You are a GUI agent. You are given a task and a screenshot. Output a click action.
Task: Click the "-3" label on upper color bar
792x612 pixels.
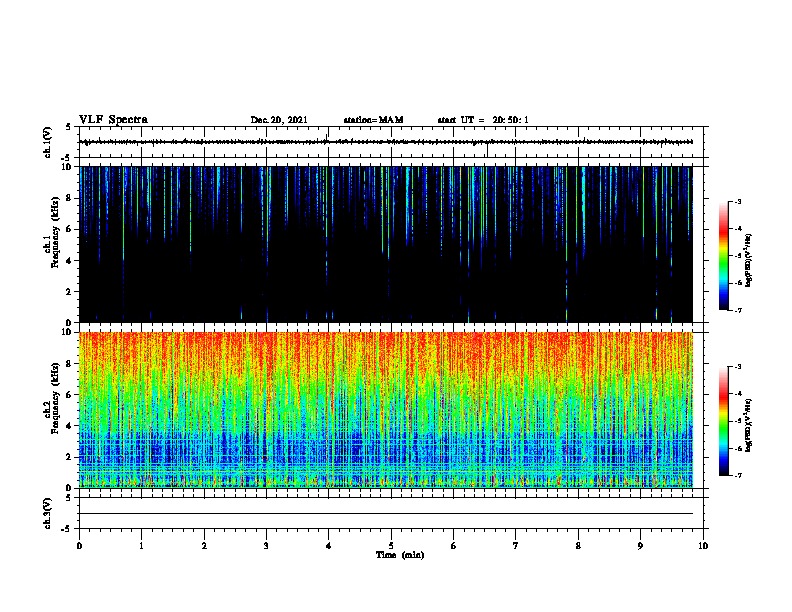(x=737, y=202)
